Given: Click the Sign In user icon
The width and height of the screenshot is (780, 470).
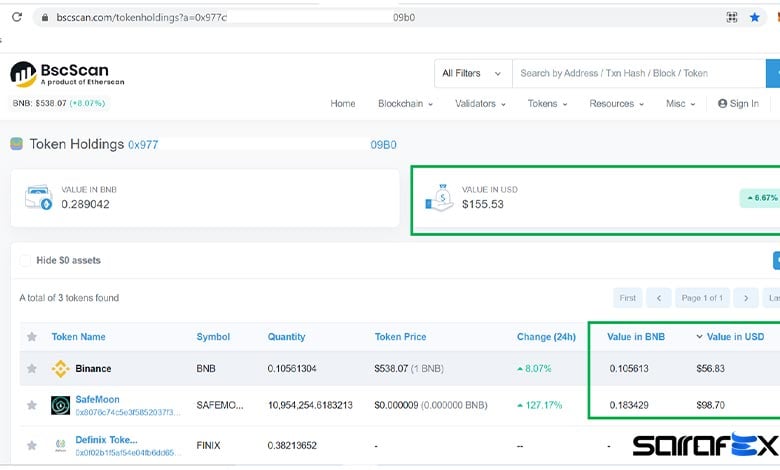Looking at the screenshot, I should pyautogui.click(x=722, y=103).
